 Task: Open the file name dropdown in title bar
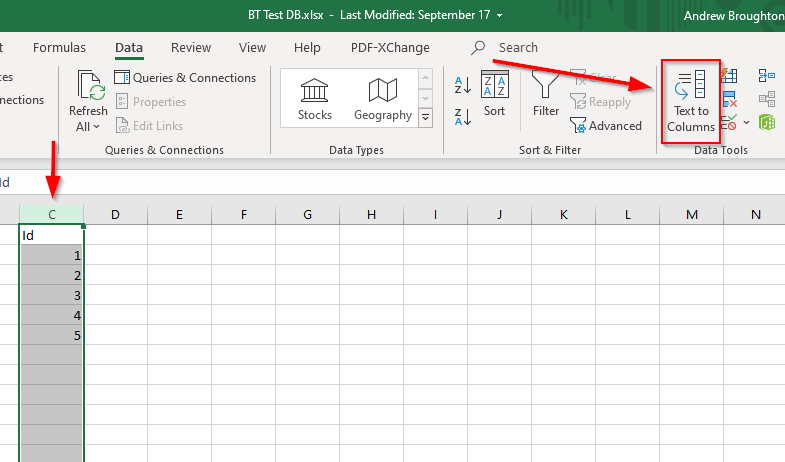coord(500,16)
